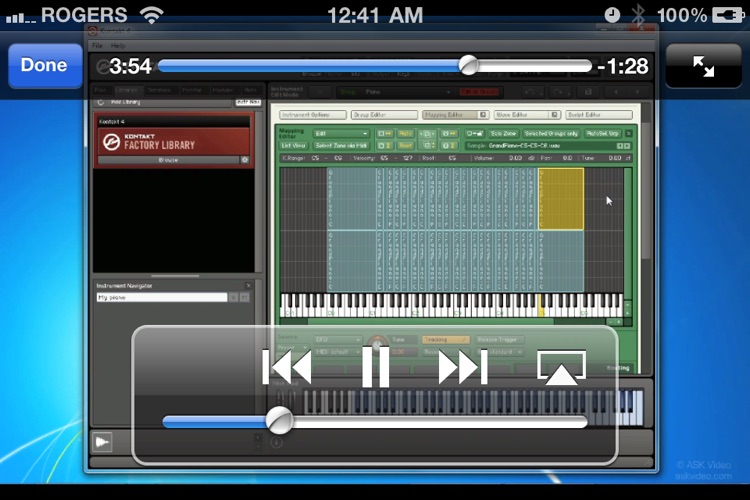Click the resolve key overlap icon in top row
The height and width of the screenshot is (500, 750).
(x=427, y=133)
